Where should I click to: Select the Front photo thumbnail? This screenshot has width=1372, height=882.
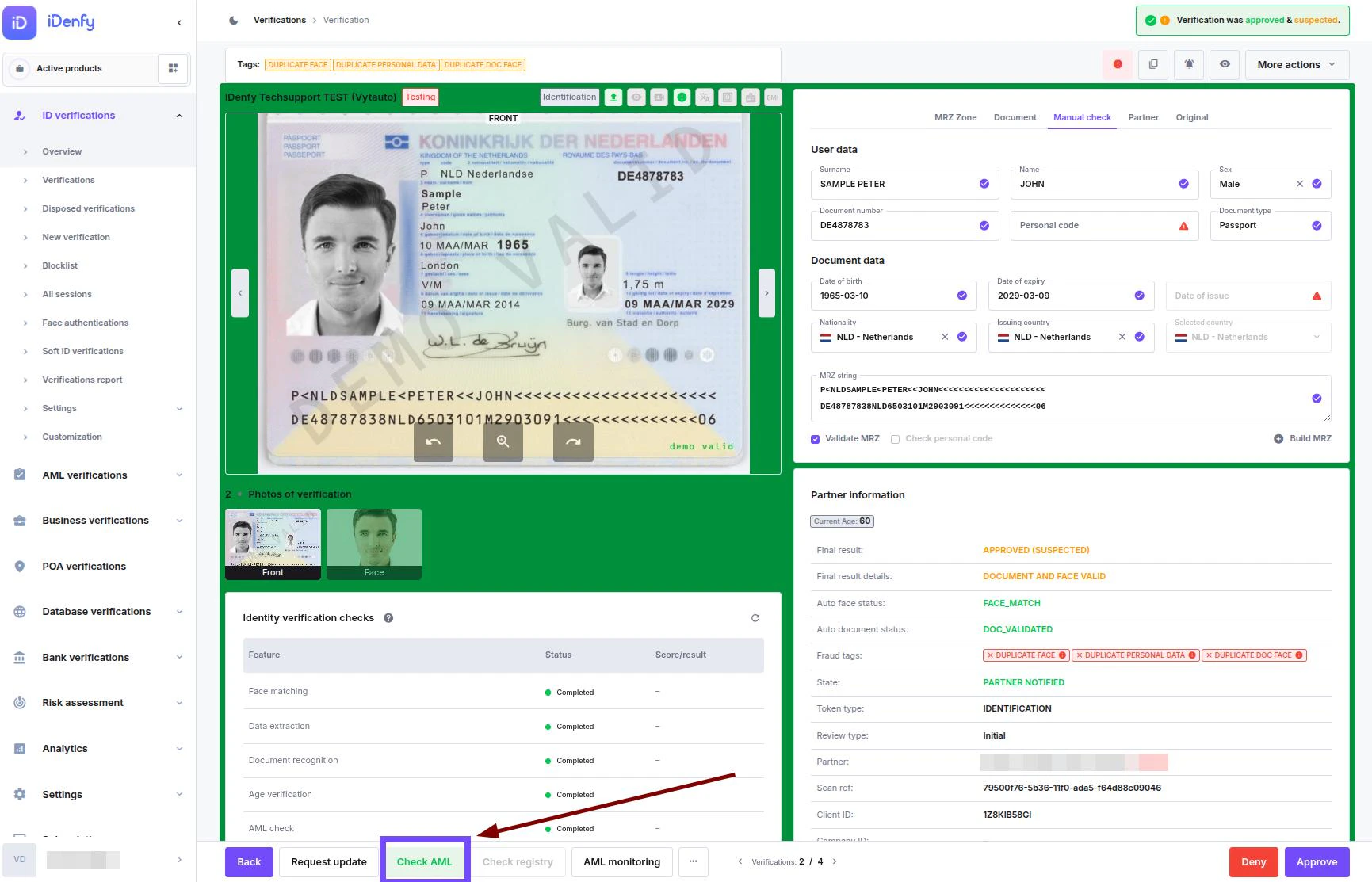(x=273, y=544)
